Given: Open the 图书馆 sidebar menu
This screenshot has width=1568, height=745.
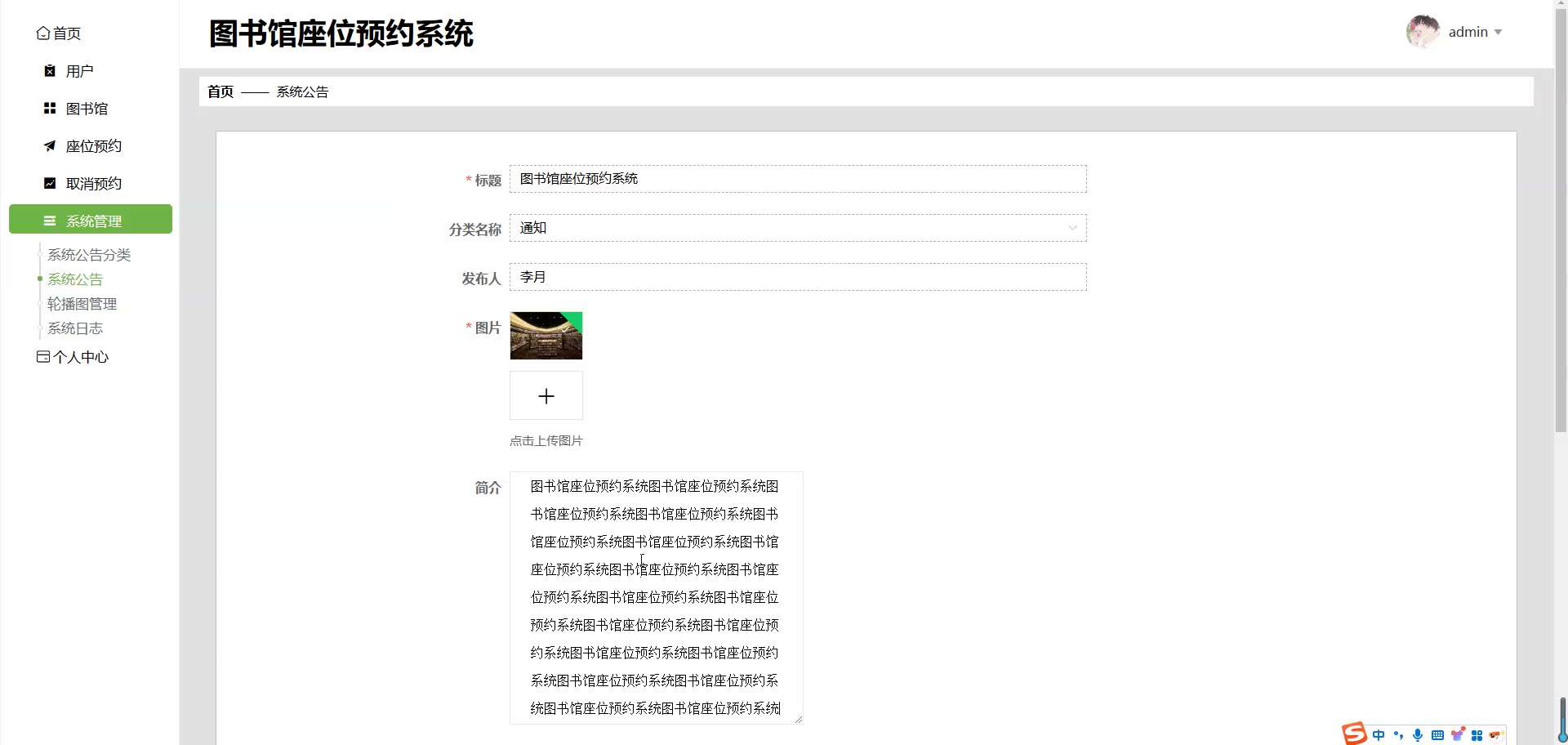Looking at the screenshot, I should click(x=76, y=109).
